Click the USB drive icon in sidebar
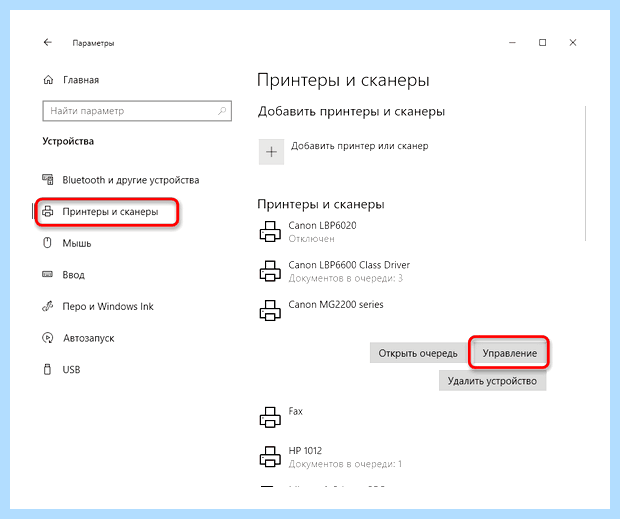The image size is (620, 519). (x=47, y=370)
